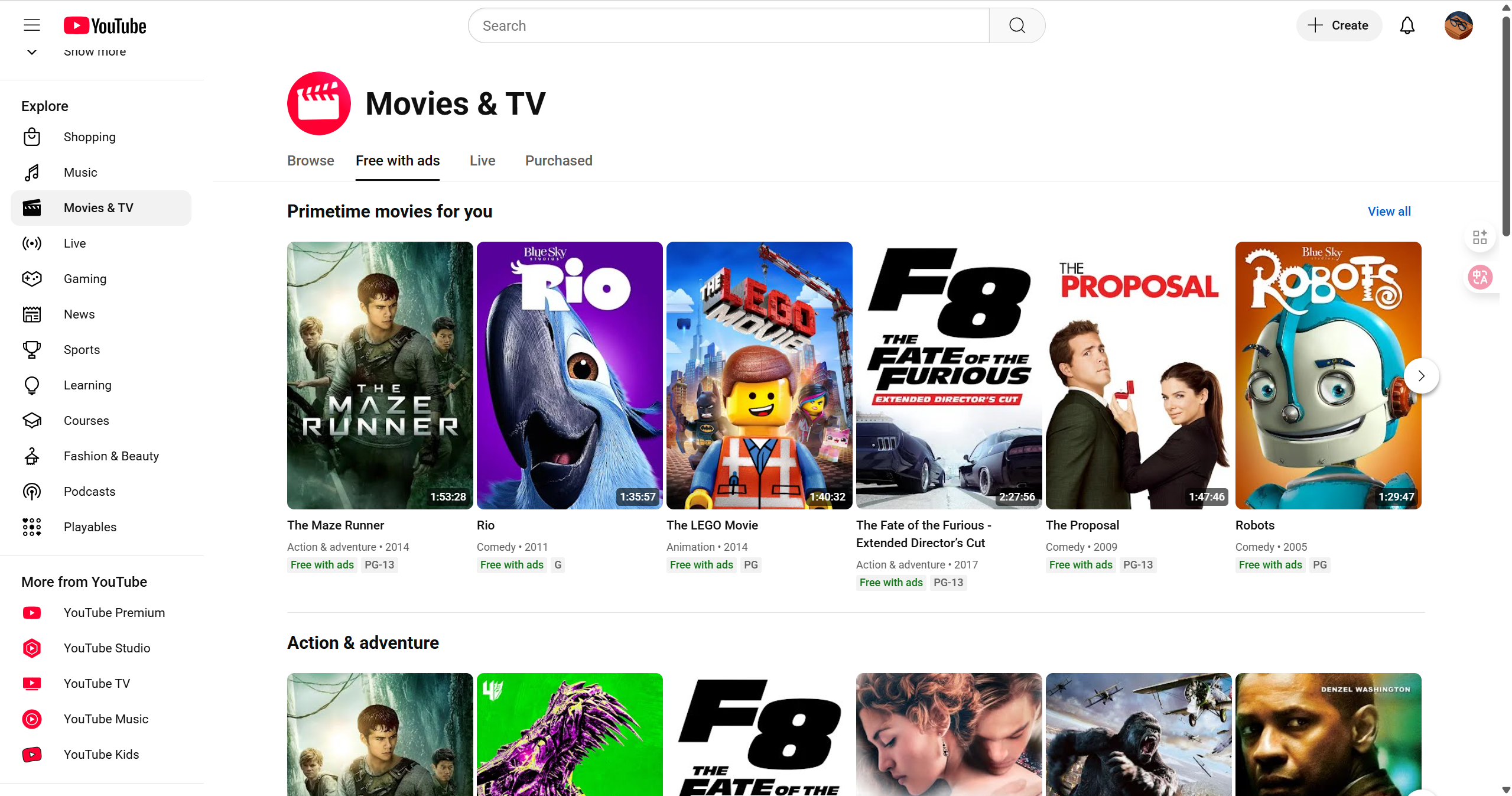Click the Fashion & Beauty icon
The image size is (1512, 796).
pyautogui.click(x=32, y=456)
